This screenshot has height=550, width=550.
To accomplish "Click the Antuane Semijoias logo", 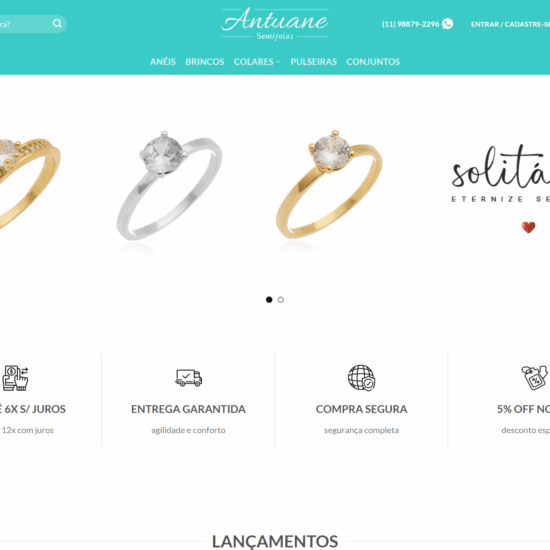I will tap(275, 24).
